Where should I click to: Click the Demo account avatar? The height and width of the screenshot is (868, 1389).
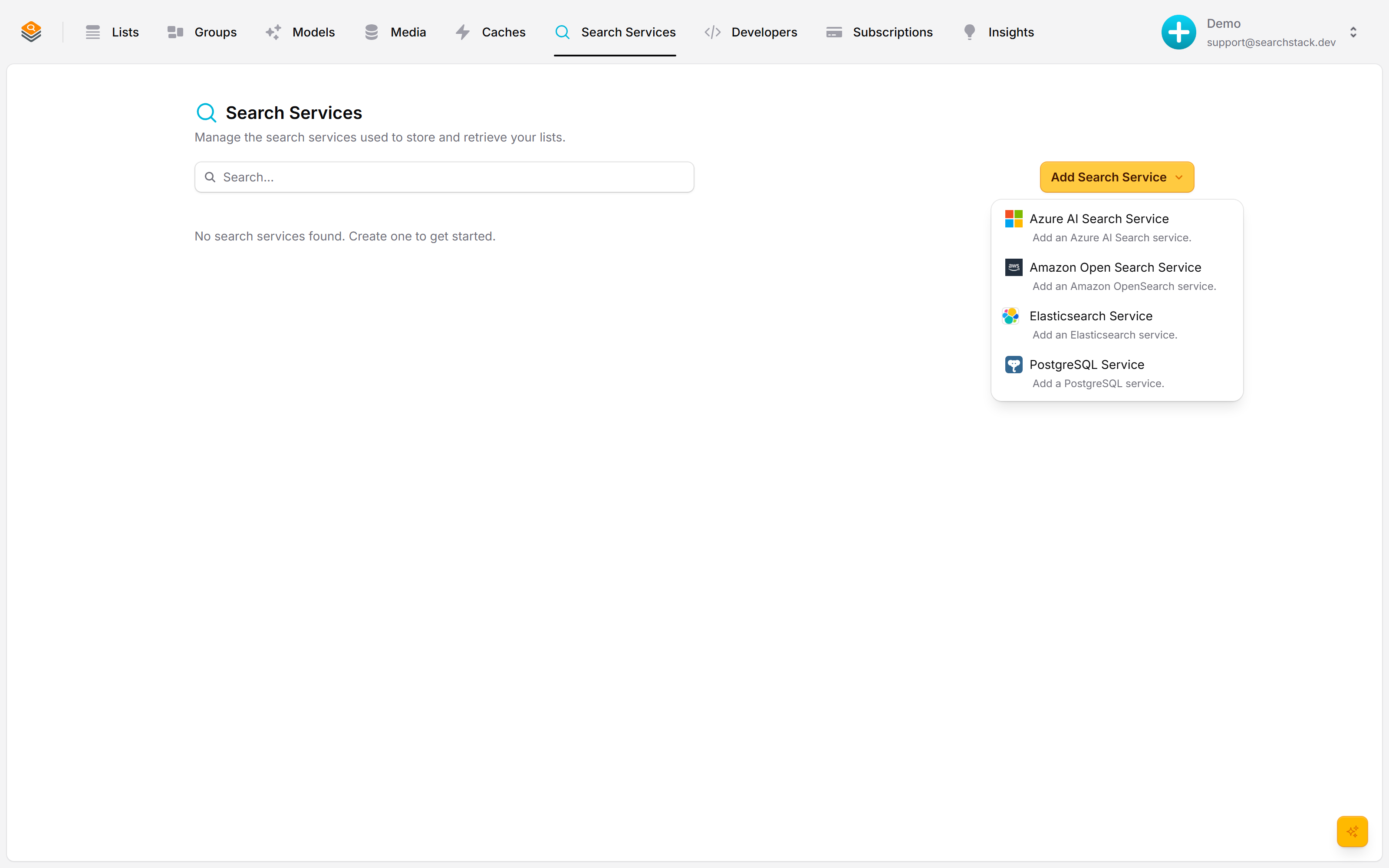1178,32
